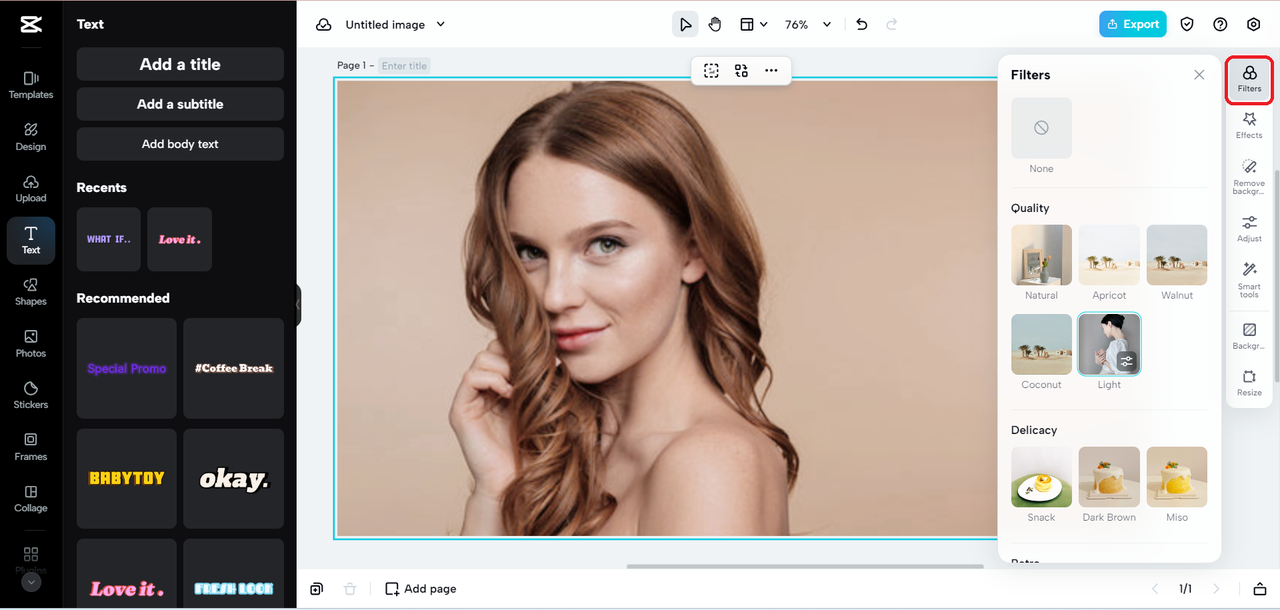Viewport: 1280px width, 610px height.
Task: Open the Smart tools panel
Action: pos(1249,280)
